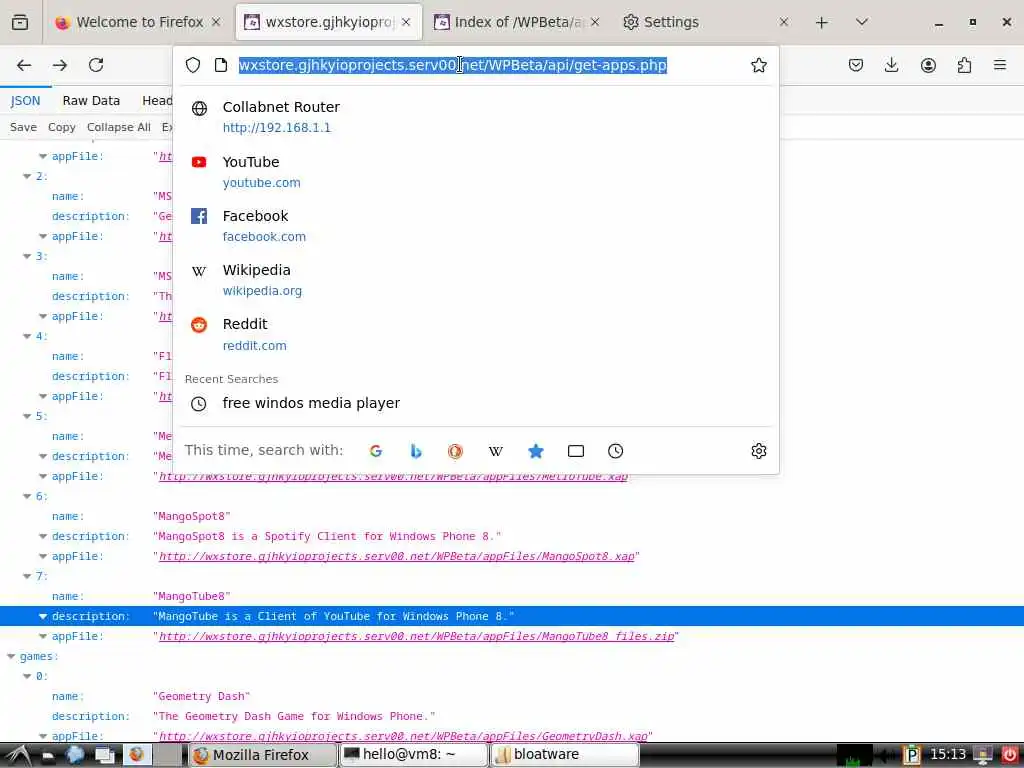Viewport: 1024px width, 768px height.
Task: Search this time with Wikipedia
Action: [x=496, y=451]
